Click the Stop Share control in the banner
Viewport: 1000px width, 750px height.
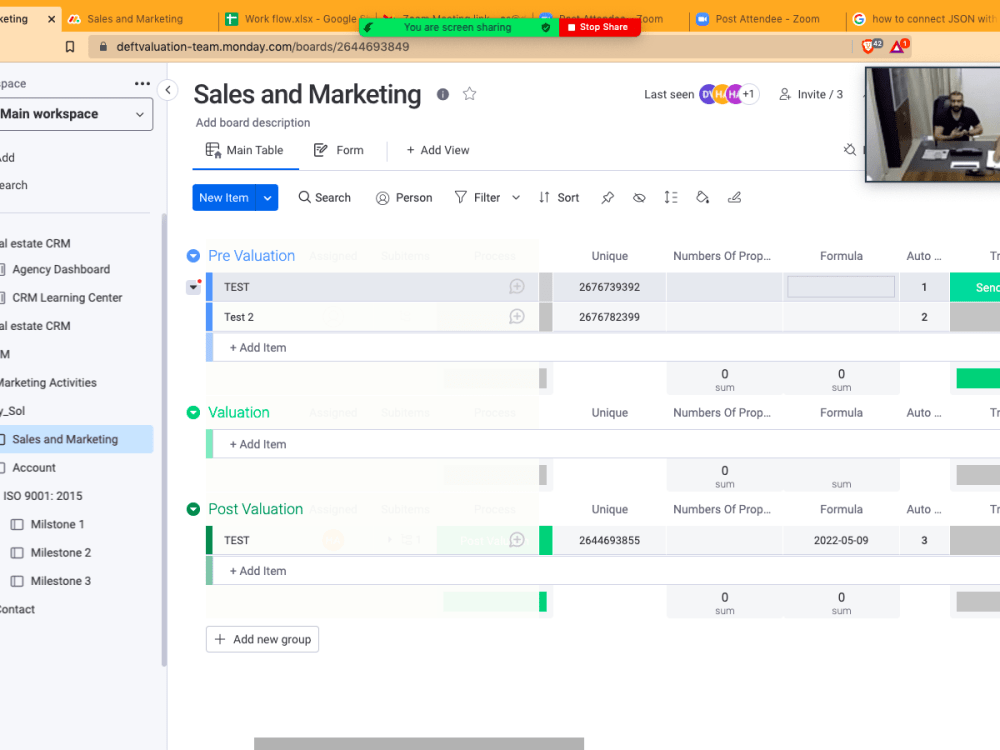click(x=599, y=27)
